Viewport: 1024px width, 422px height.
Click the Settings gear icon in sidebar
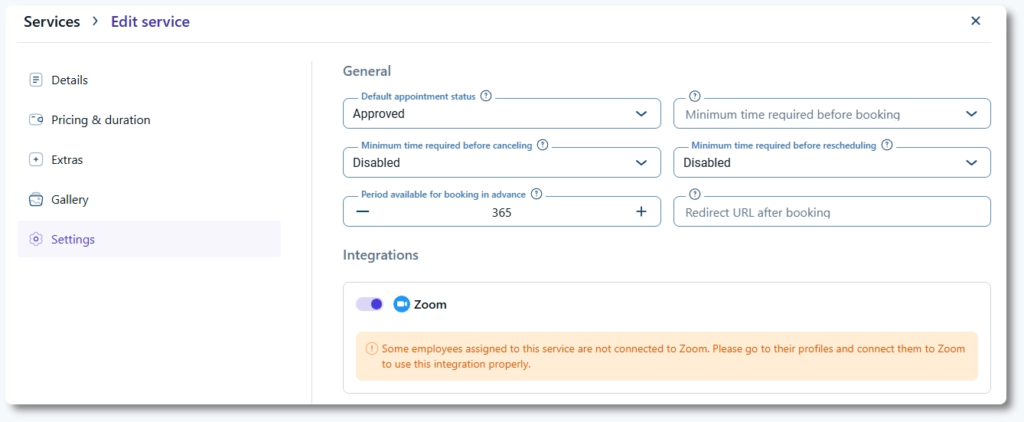(36, 240)
